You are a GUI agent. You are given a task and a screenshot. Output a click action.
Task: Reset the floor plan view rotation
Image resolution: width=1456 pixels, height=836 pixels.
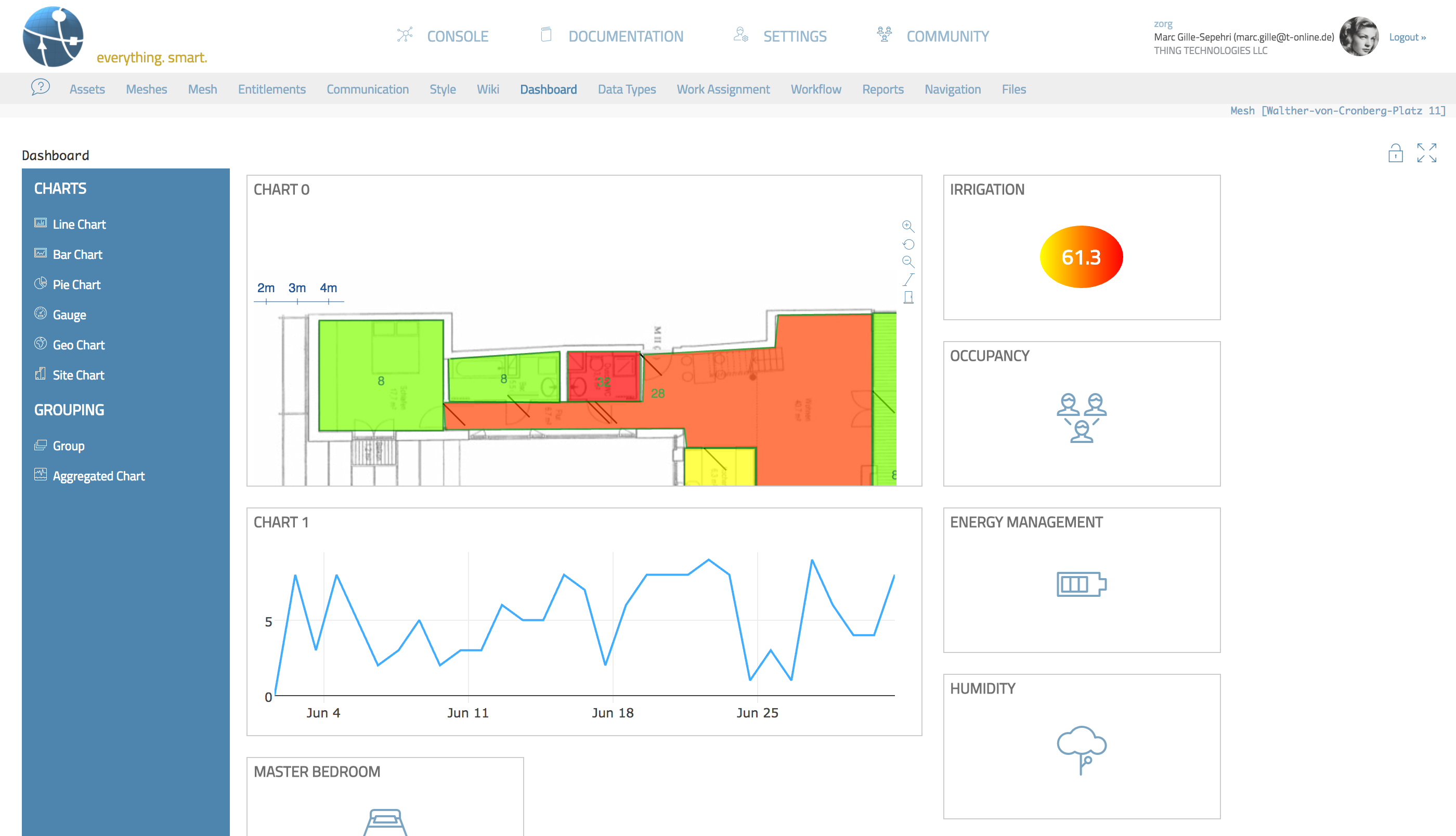pos(908,244)
